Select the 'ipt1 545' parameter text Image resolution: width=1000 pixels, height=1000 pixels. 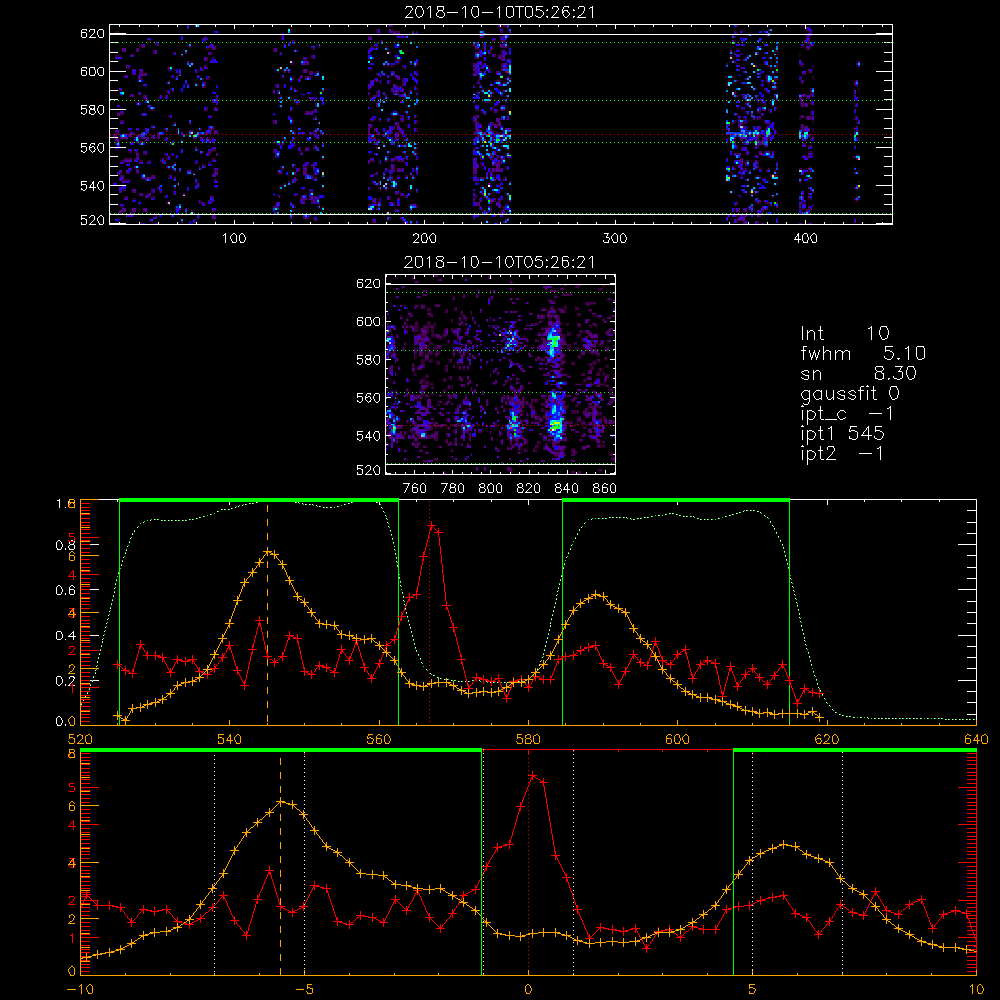(x=842, y=434)
